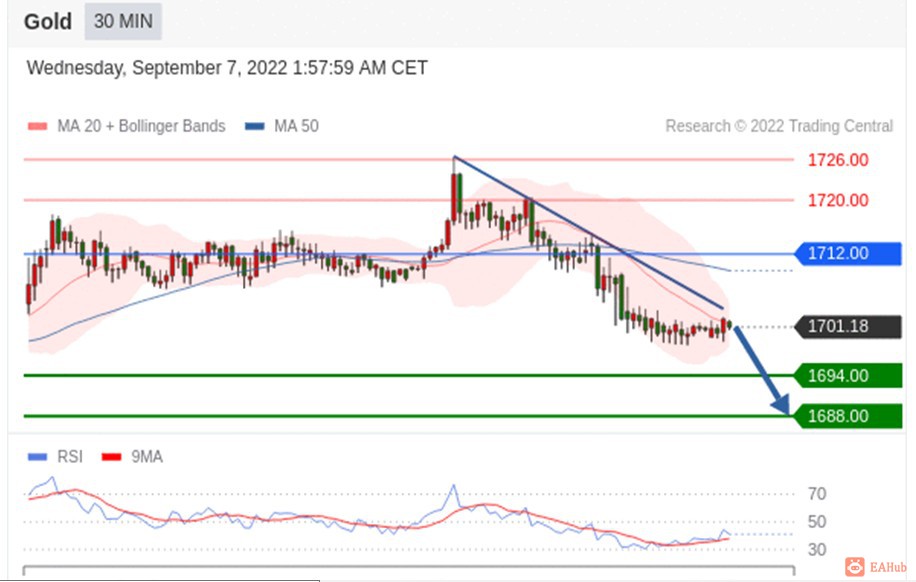Click the RSI 30 axis label
The width and height of the screenshot is (916, 582).
[817, 550]
